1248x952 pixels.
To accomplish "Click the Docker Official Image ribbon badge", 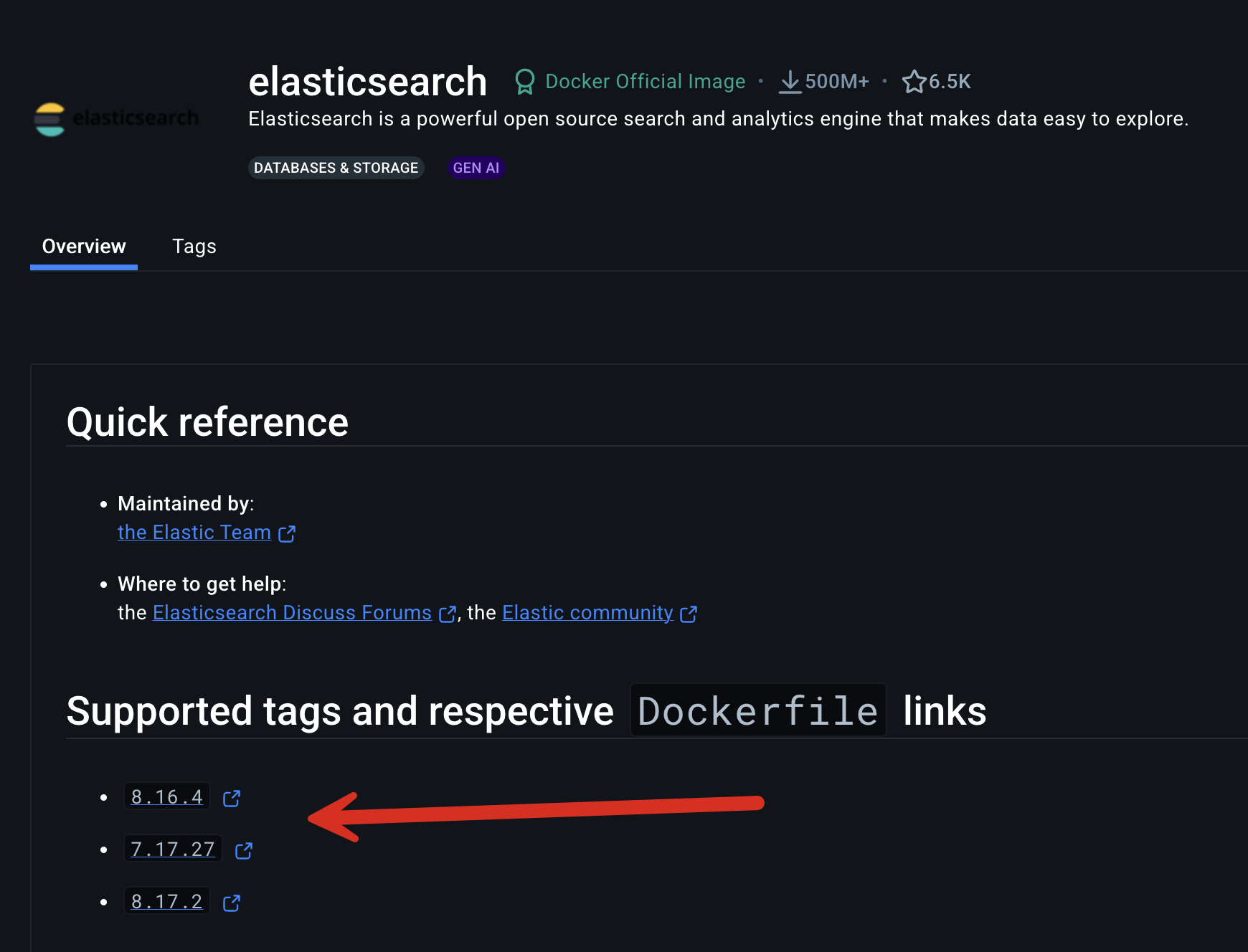I will (526, 81).
